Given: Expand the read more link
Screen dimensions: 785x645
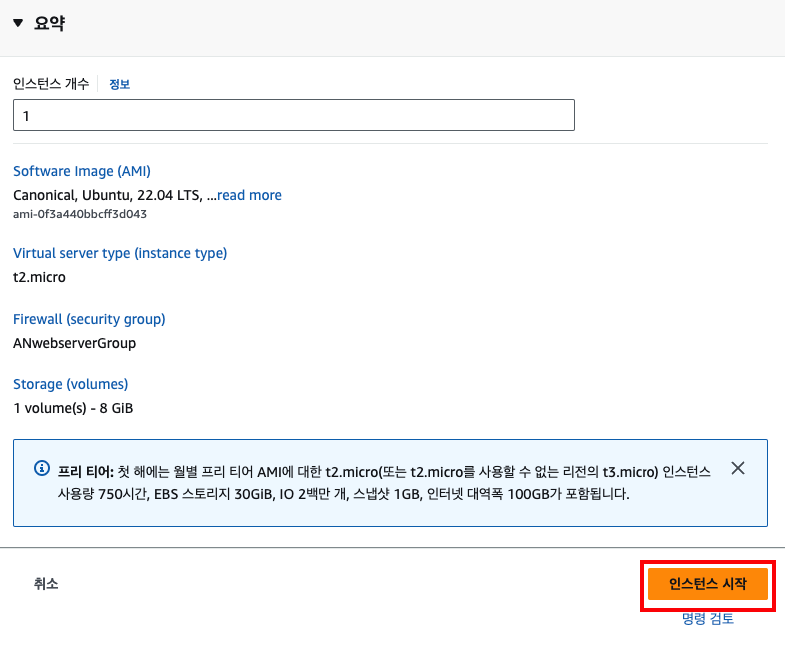Looking at the screenshot, I should coord(249,195).
